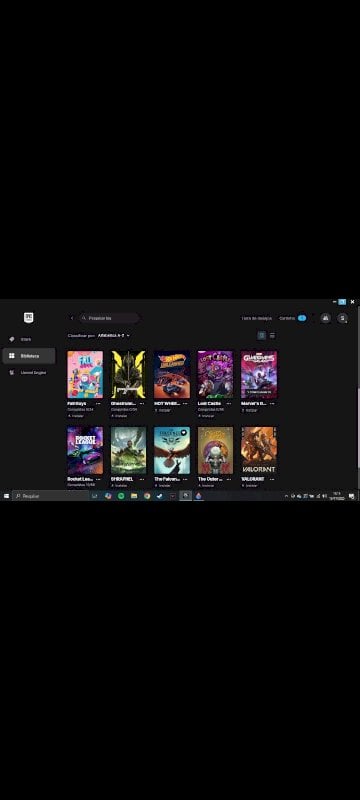Go back using the arrow beside search
The image size is (360, 800).
(72, 318)
